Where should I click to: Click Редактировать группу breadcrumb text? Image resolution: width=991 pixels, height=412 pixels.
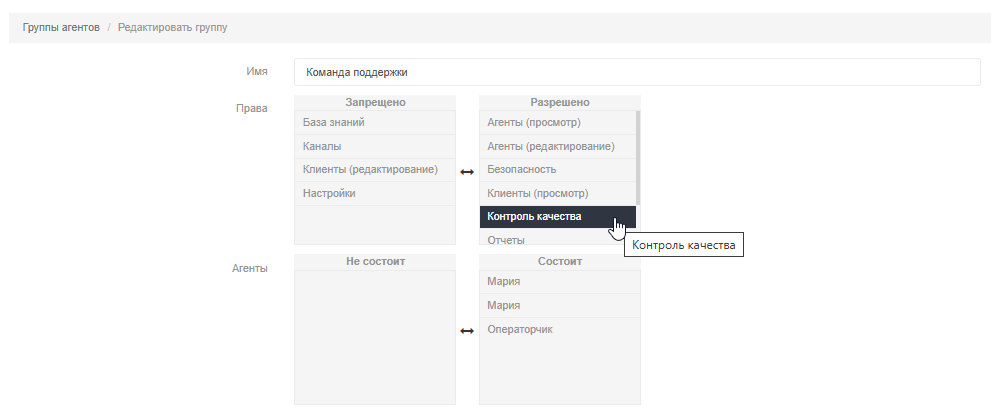point(173,27)
